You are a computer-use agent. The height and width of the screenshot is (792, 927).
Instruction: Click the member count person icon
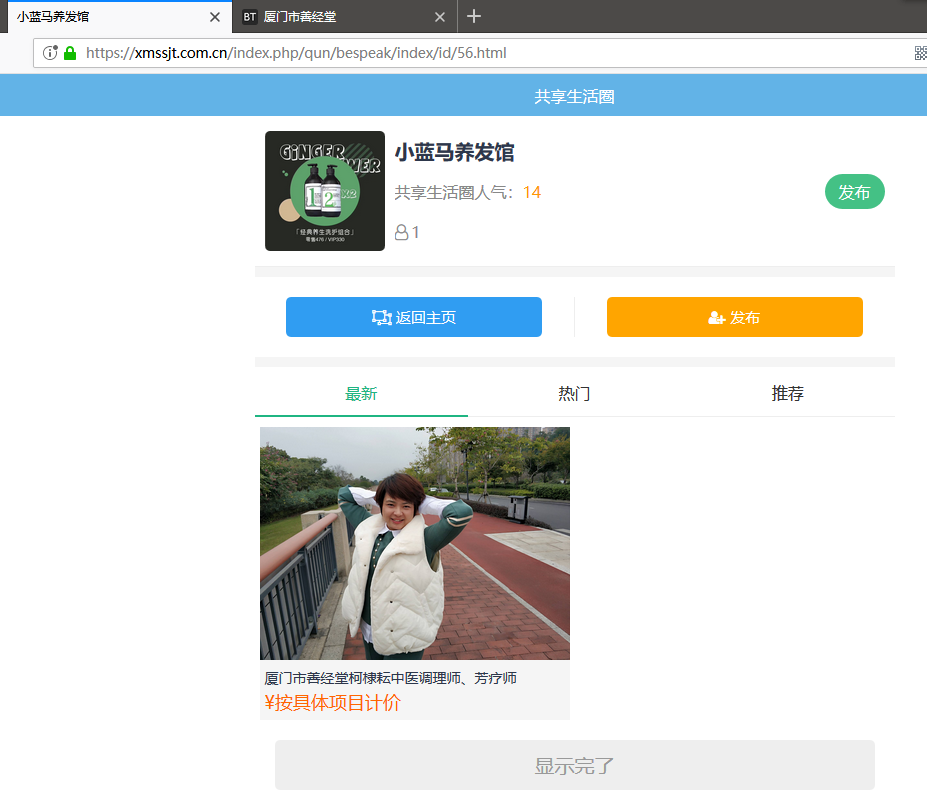(x=402, y=232)
